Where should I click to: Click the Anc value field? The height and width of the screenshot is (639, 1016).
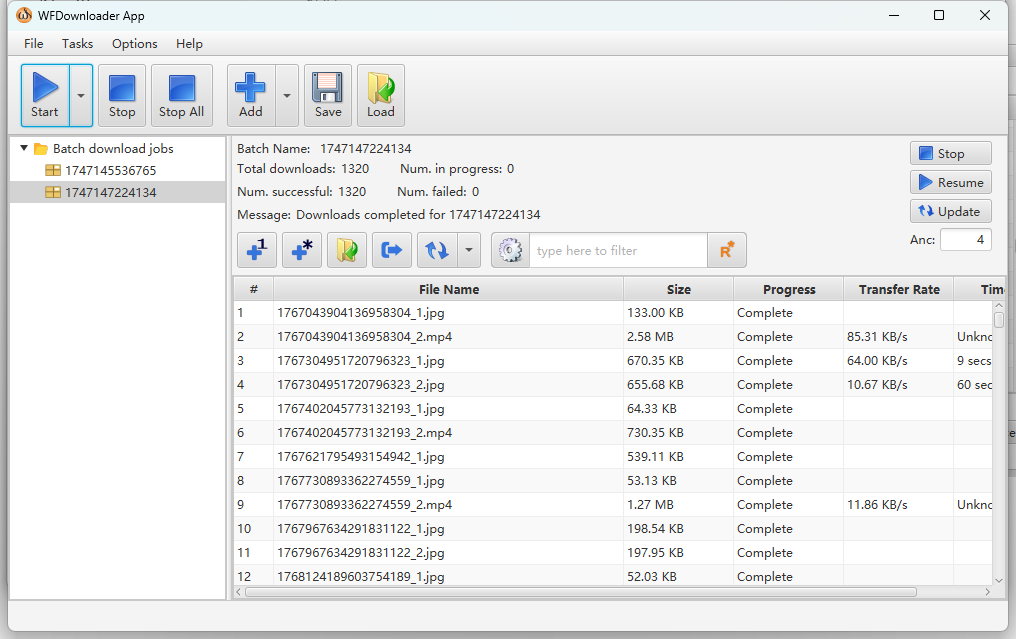(x=965, y=240)
